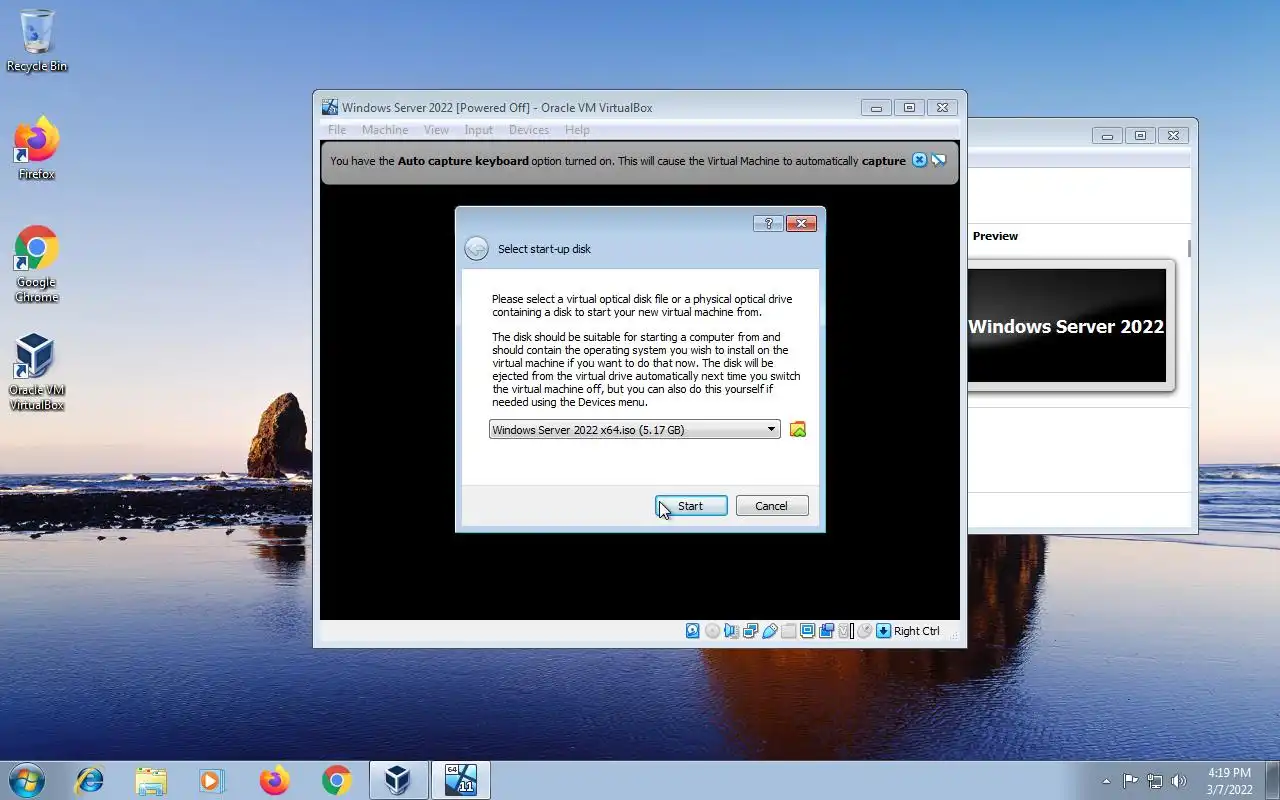This screenshot has width=1280, height=800.
Task: Open the Recycle Bin desktop icon
Action: click(37, 41)
